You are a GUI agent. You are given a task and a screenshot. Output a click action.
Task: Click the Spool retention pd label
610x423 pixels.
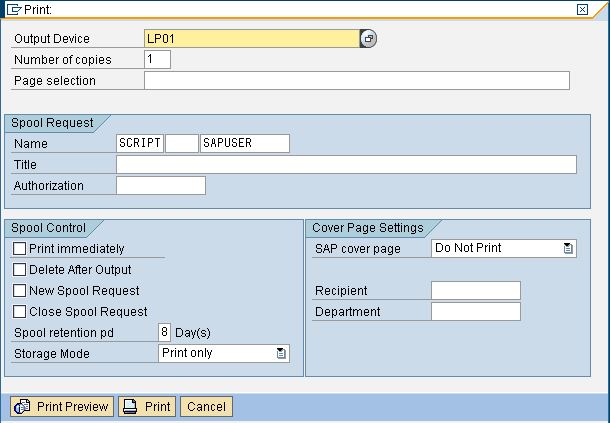(x=64, y=333)
